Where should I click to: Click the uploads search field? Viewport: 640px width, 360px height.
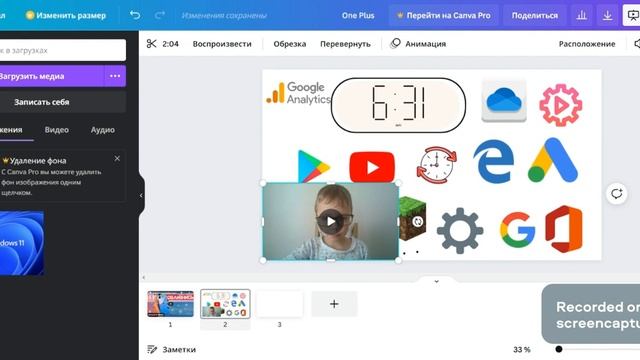coord(63,50)
